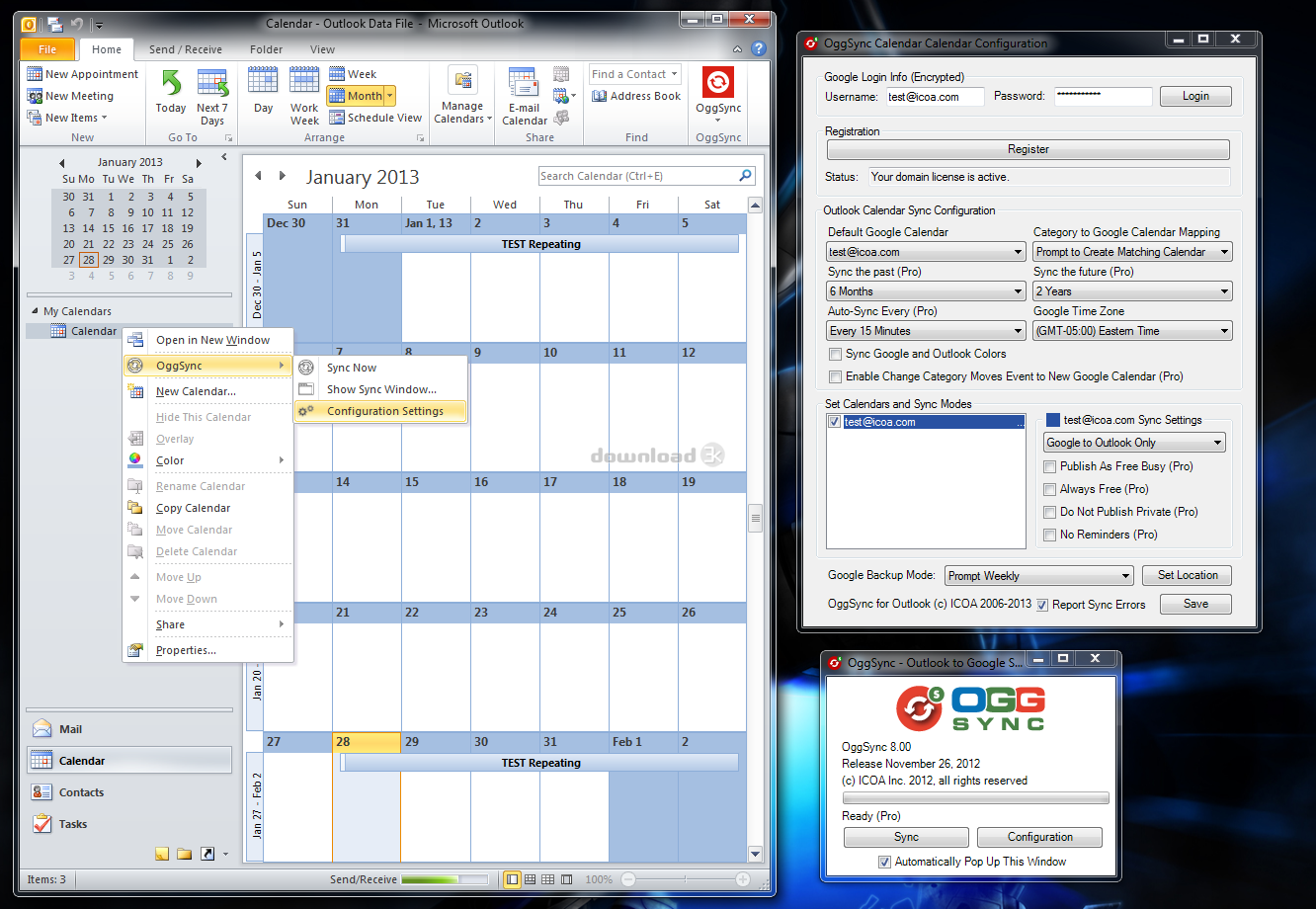Image resolution: width=1316 pixels, height=909 pixels.
Task: Open the Contacts navigation pane
Action: (x=128, y=792)
